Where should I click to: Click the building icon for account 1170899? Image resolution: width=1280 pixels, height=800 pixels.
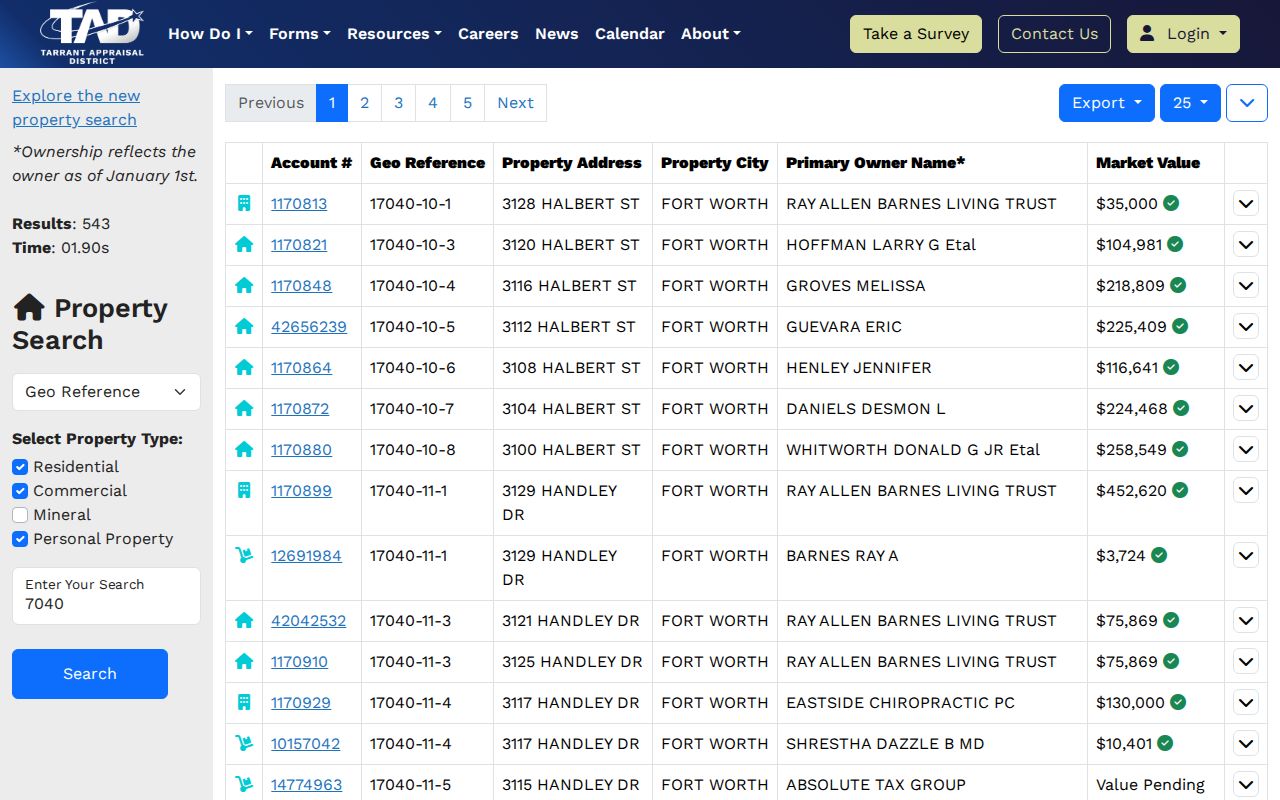[244, 490]
